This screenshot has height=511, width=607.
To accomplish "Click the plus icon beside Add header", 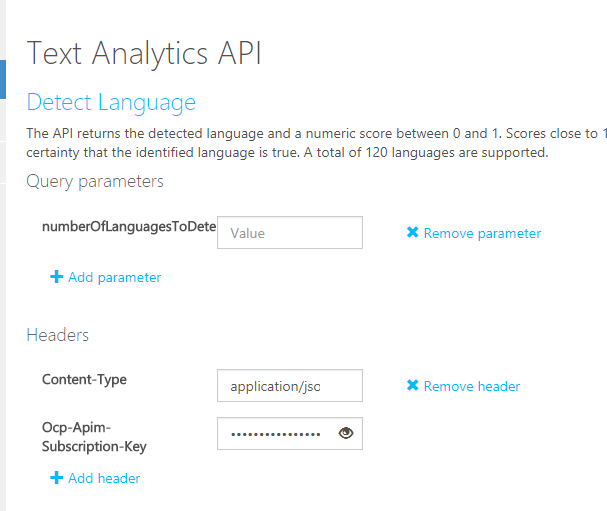I will coord(56,478).
